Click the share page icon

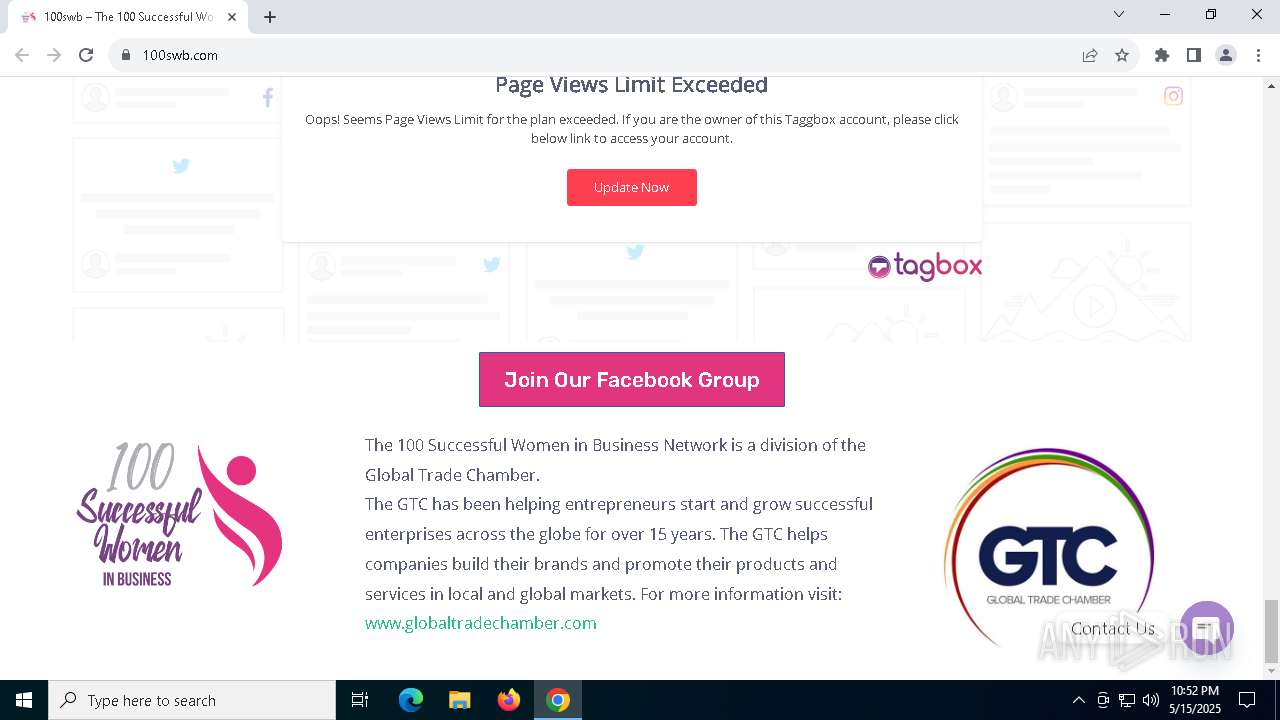coord(1090,55)
